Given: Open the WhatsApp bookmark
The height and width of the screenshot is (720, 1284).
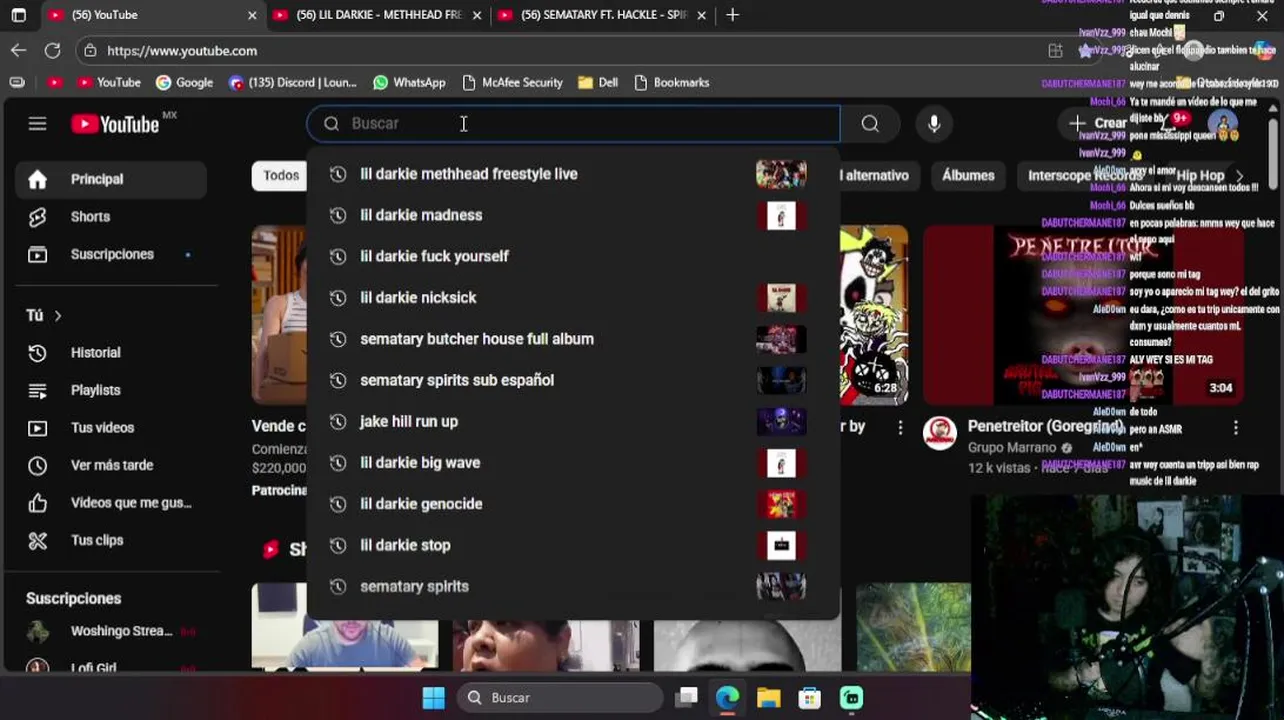Looking at the screenshot, I should (x=409, y=82).
